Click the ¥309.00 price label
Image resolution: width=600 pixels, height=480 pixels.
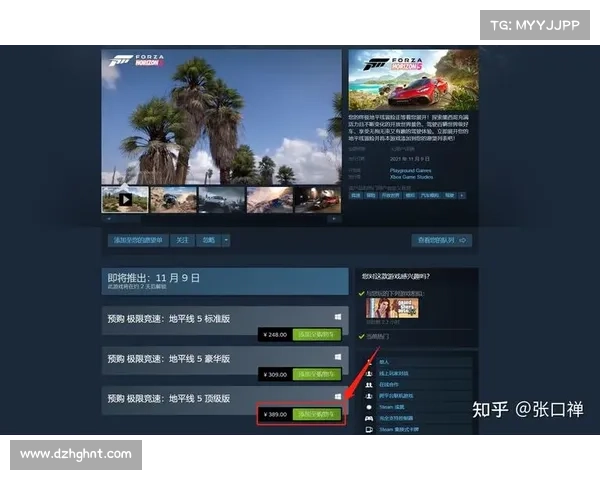tap(275, 374)
